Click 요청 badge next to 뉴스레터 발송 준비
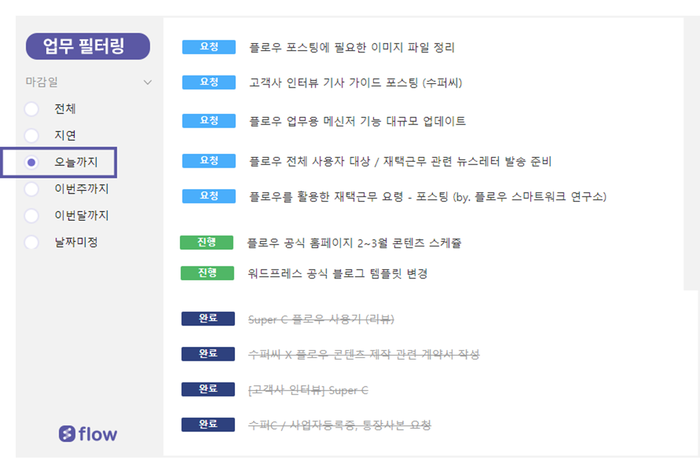The width and height of the screenshot is (700, 460). click(x=209, y=161)
